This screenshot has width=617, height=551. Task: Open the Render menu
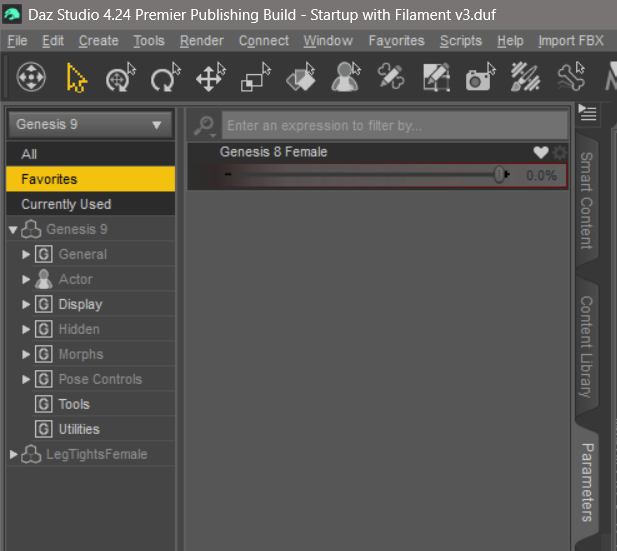201,41
